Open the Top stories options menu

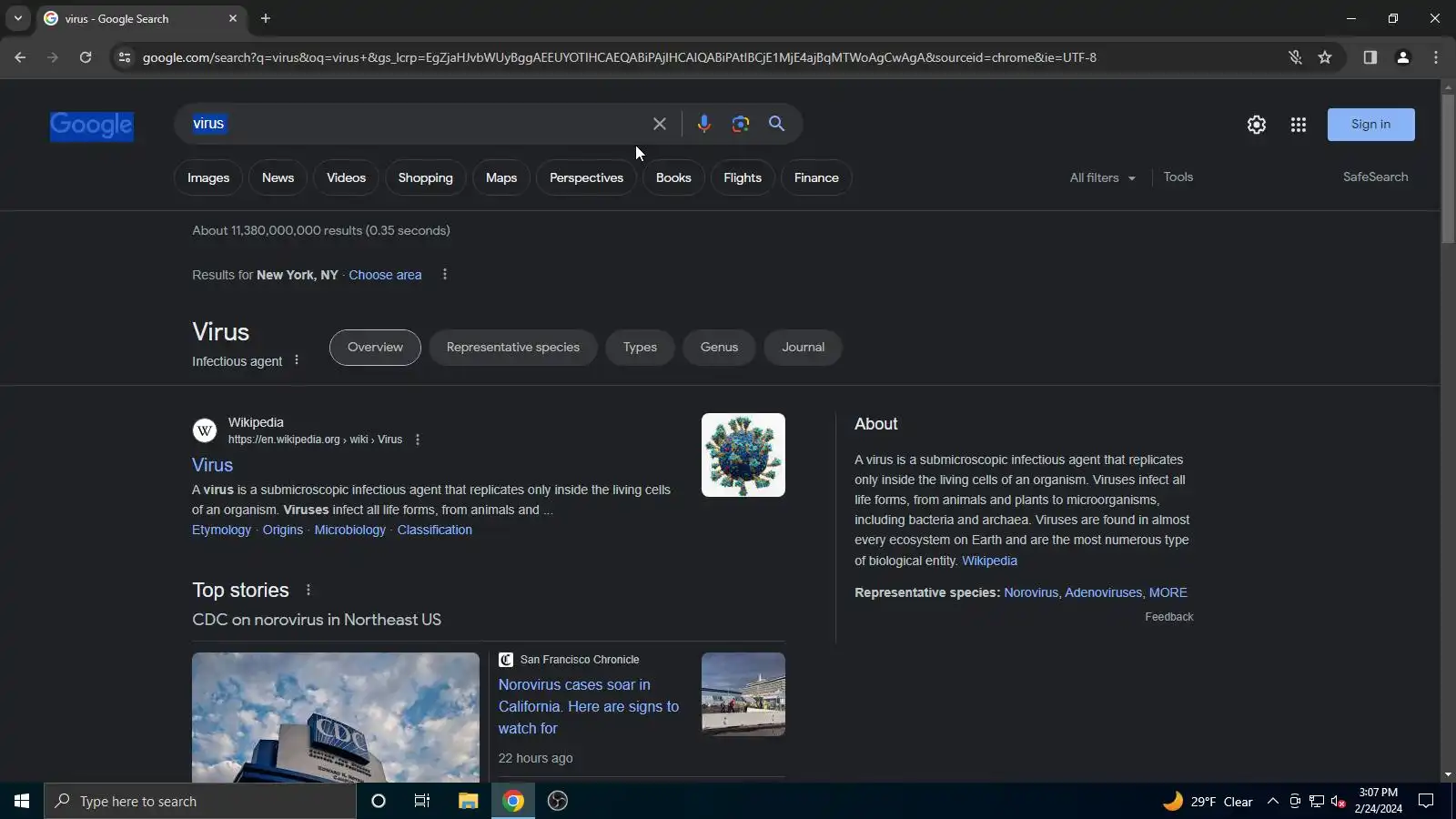point(308,590)
